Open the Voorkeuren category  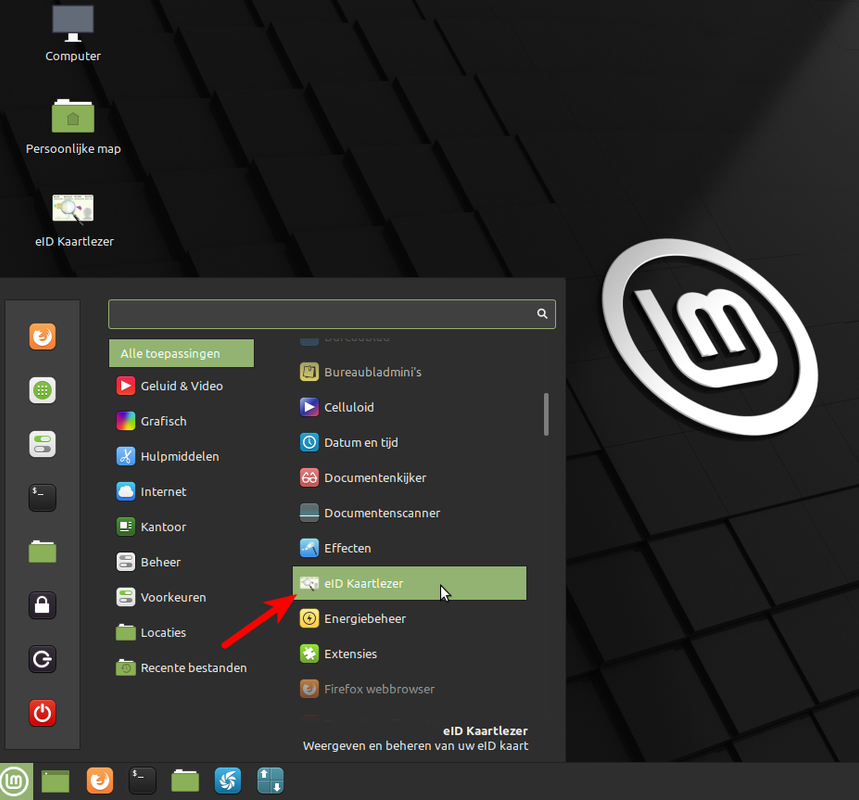(x=181, y=597)
